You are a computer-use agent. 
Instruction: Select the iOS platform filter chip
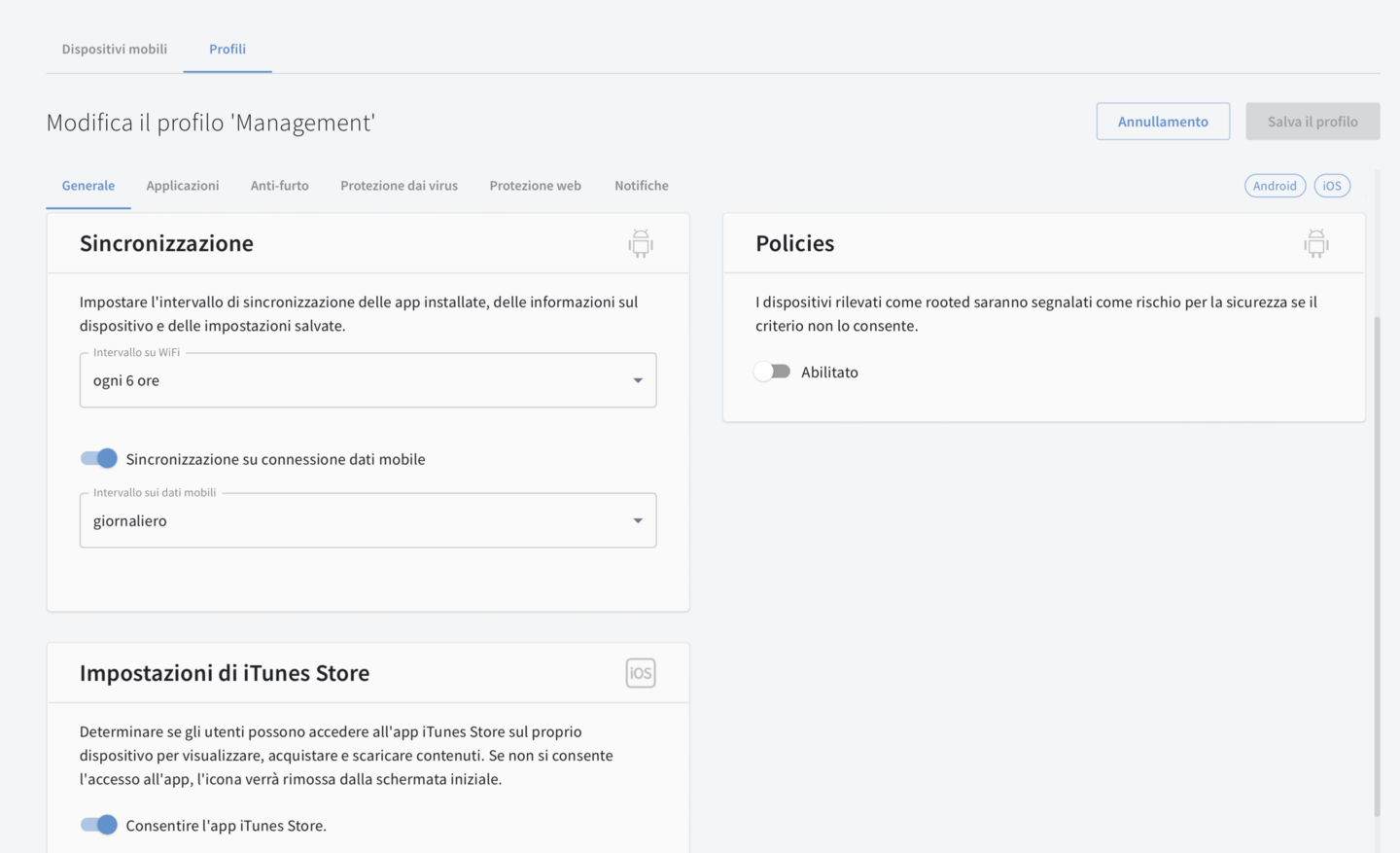tap(1331, 186)
